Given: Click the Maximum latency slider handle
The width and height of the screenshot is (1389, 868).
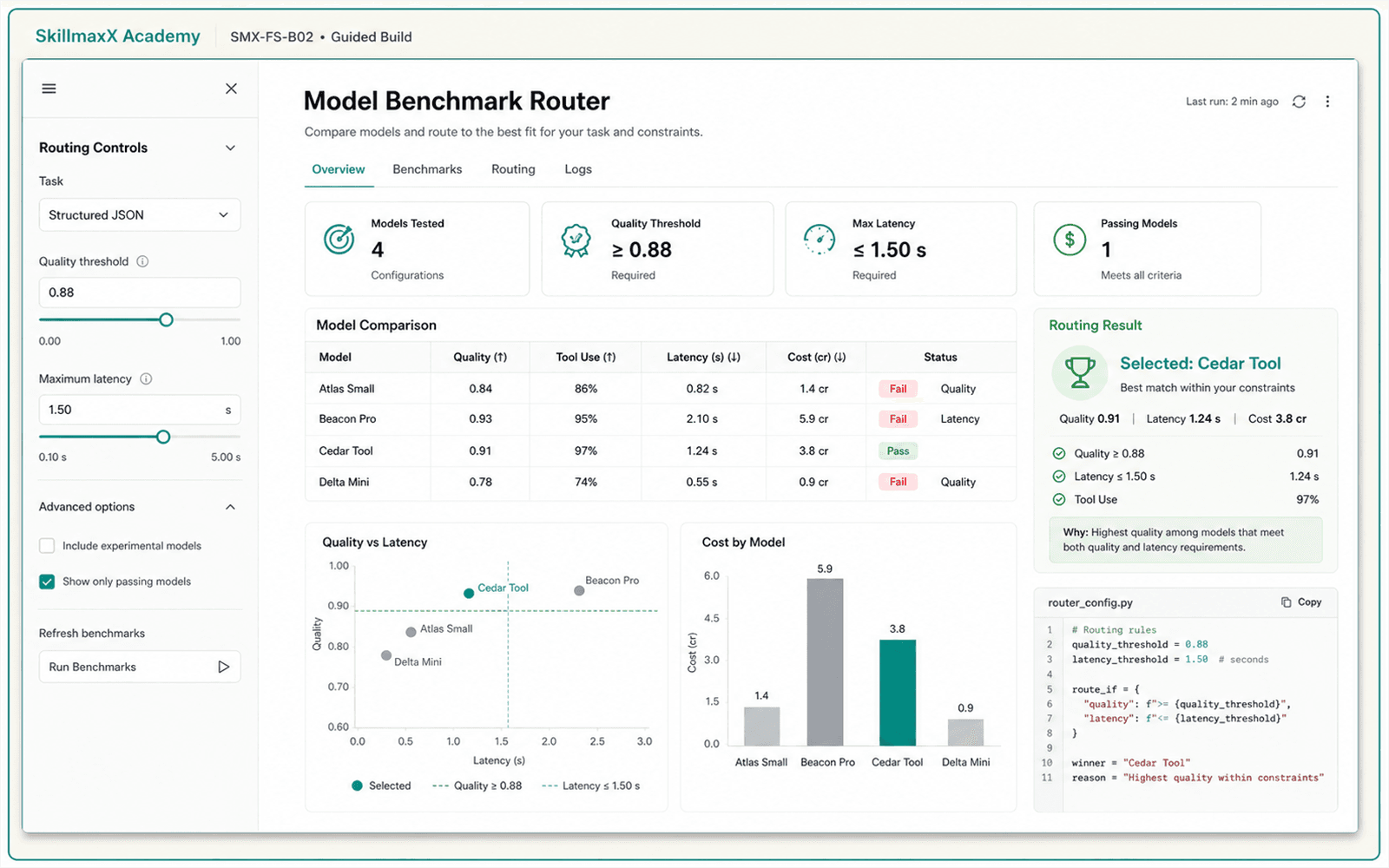Looking at the screenshot, I should [163, 437].
